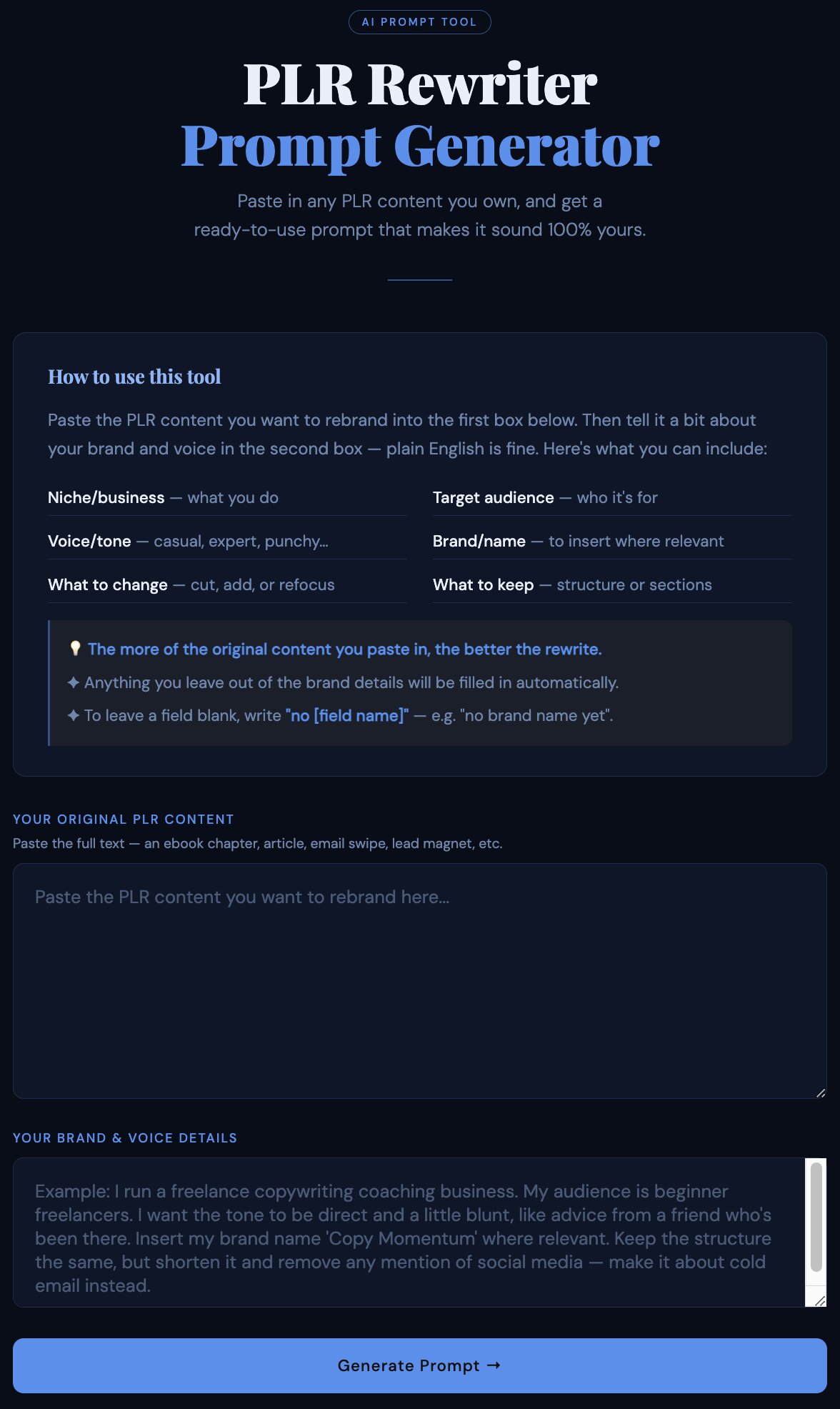Select the Brand/name guide item
Image resolution: width=840 pixels, height=1409 pixels.
tap(612, 541)
